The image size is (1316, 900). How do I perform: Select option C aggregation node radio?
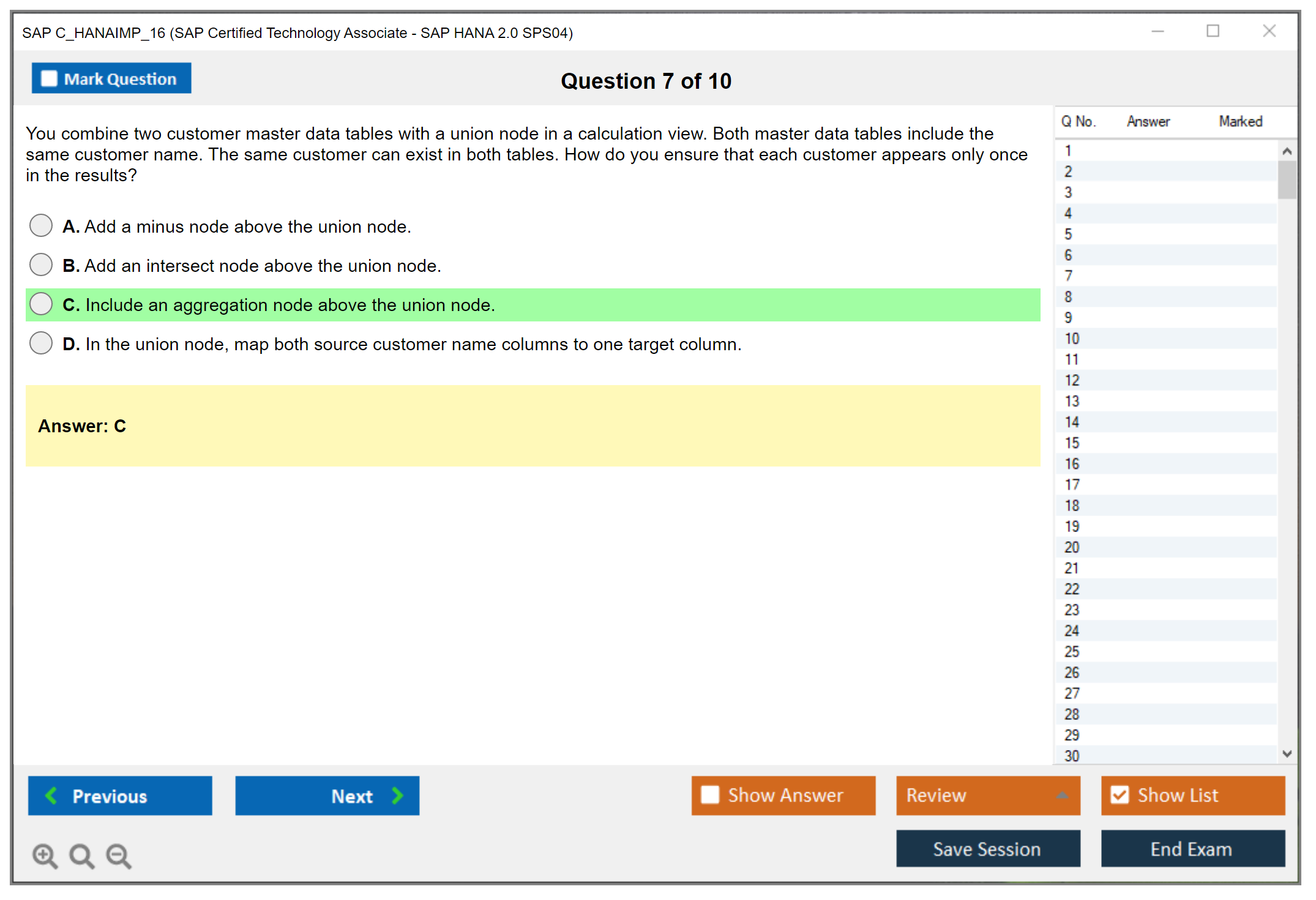point(41,304)
